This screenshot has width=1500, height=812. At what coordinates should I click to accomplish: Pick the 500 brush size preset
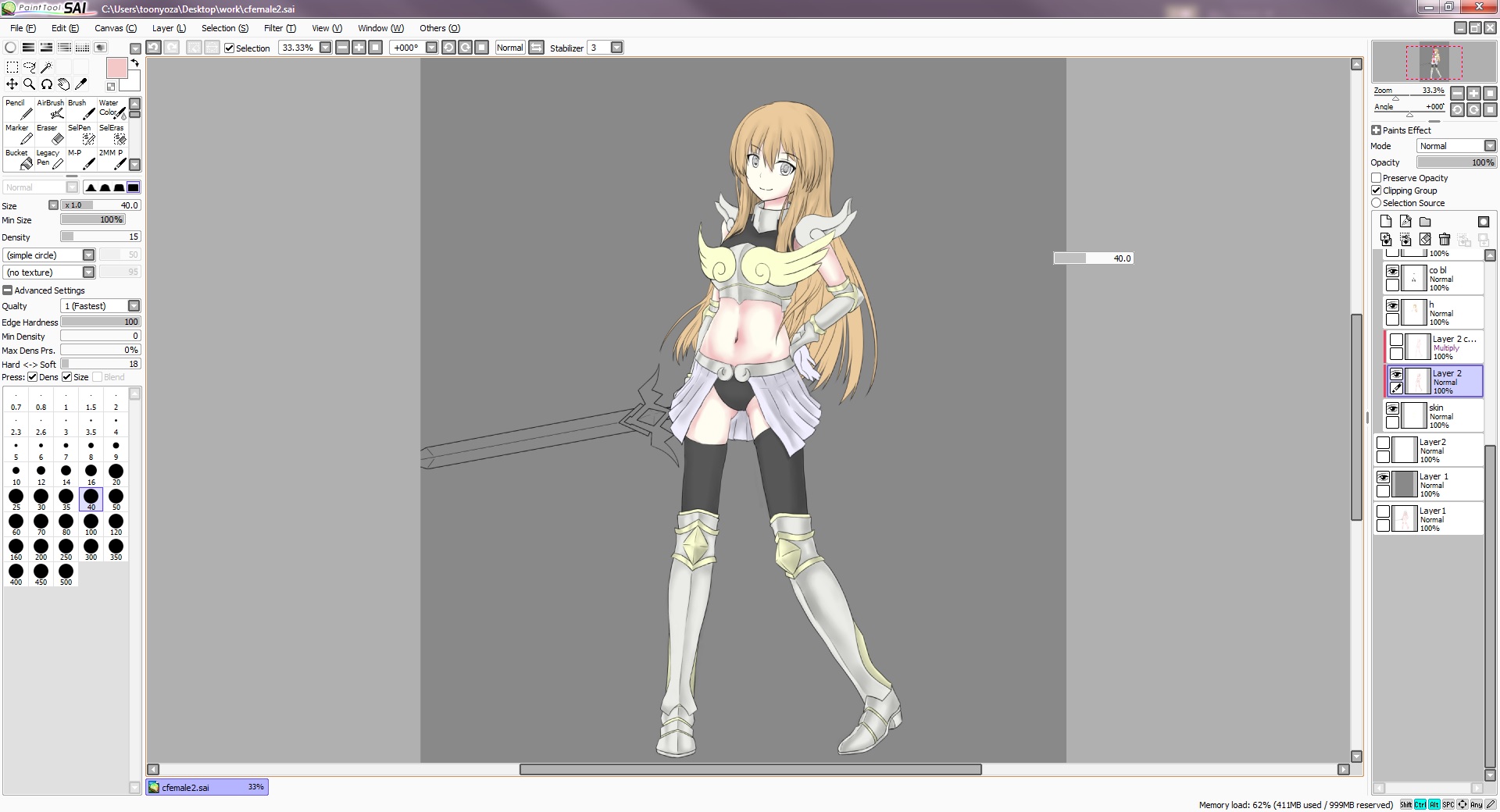pyautogui.click(x=66, y=573)
